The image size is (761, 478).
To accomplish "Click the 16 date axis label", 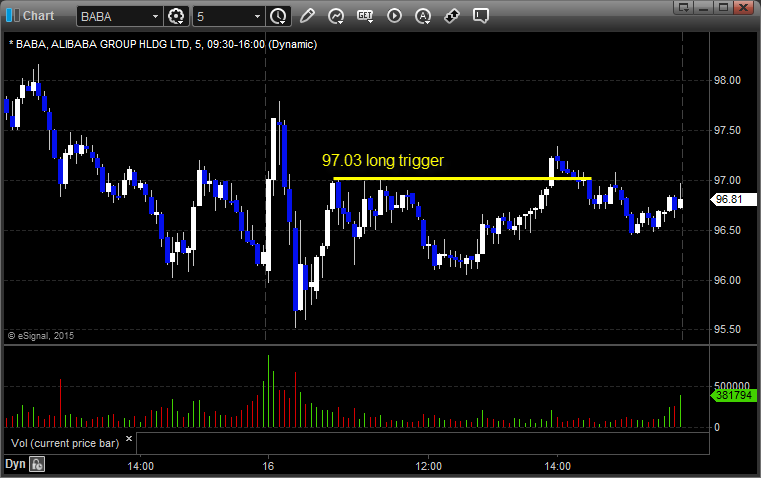I will point(268,466).
